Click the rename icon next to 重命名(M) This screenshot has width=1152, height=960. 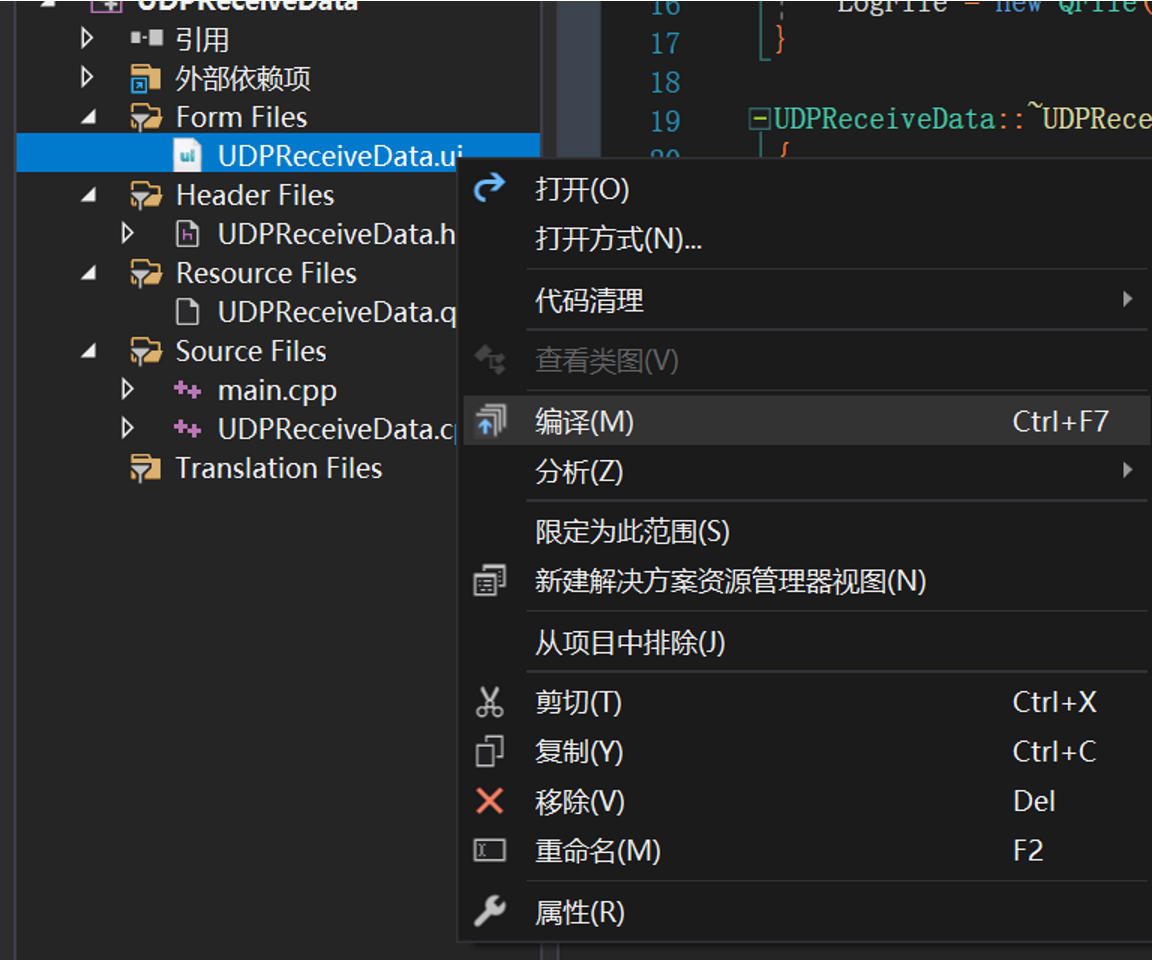tap(489, 851)
